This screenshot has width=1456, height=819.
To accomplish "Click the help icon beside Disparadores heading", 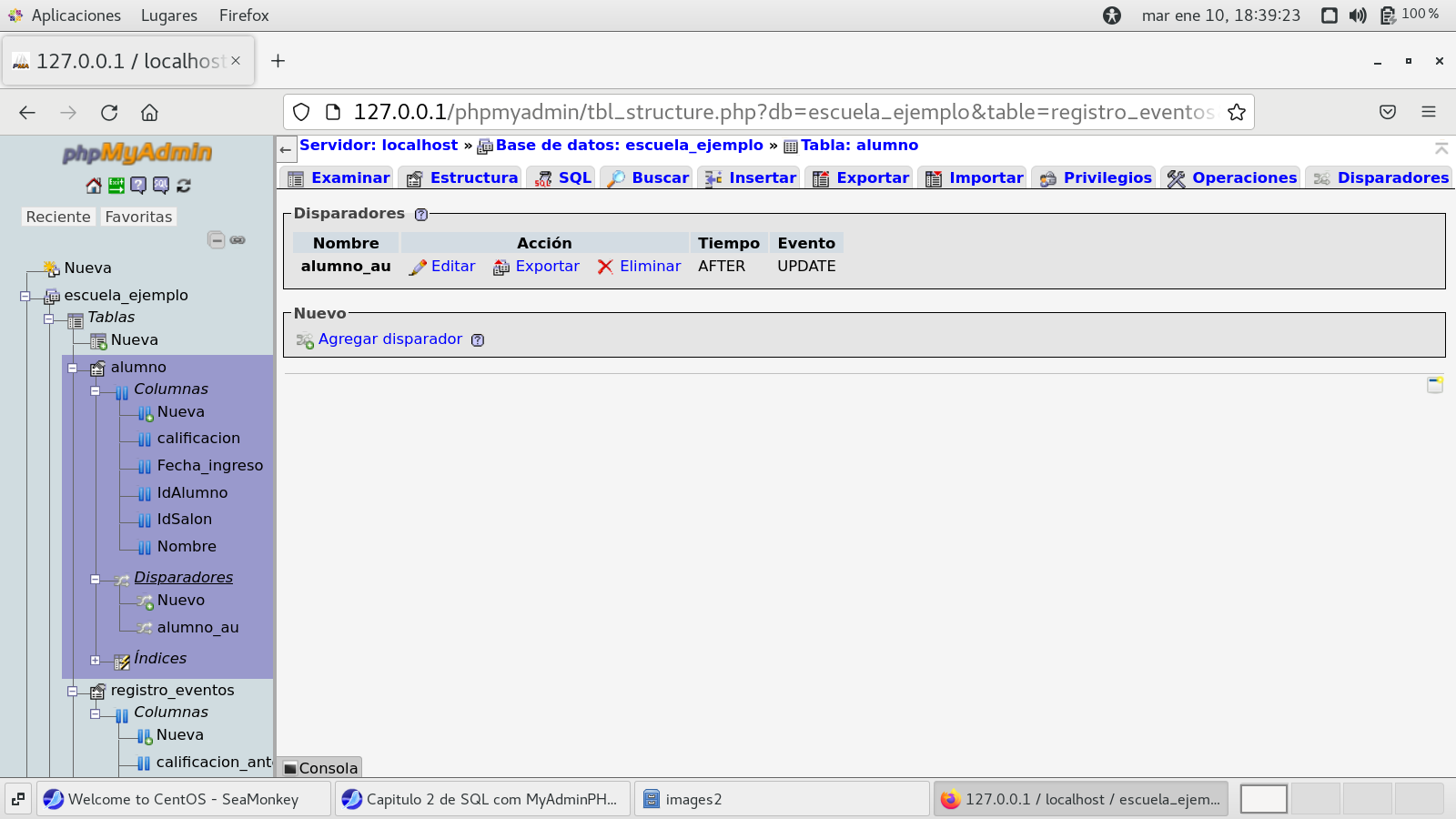I will click(x=421, y=215).
